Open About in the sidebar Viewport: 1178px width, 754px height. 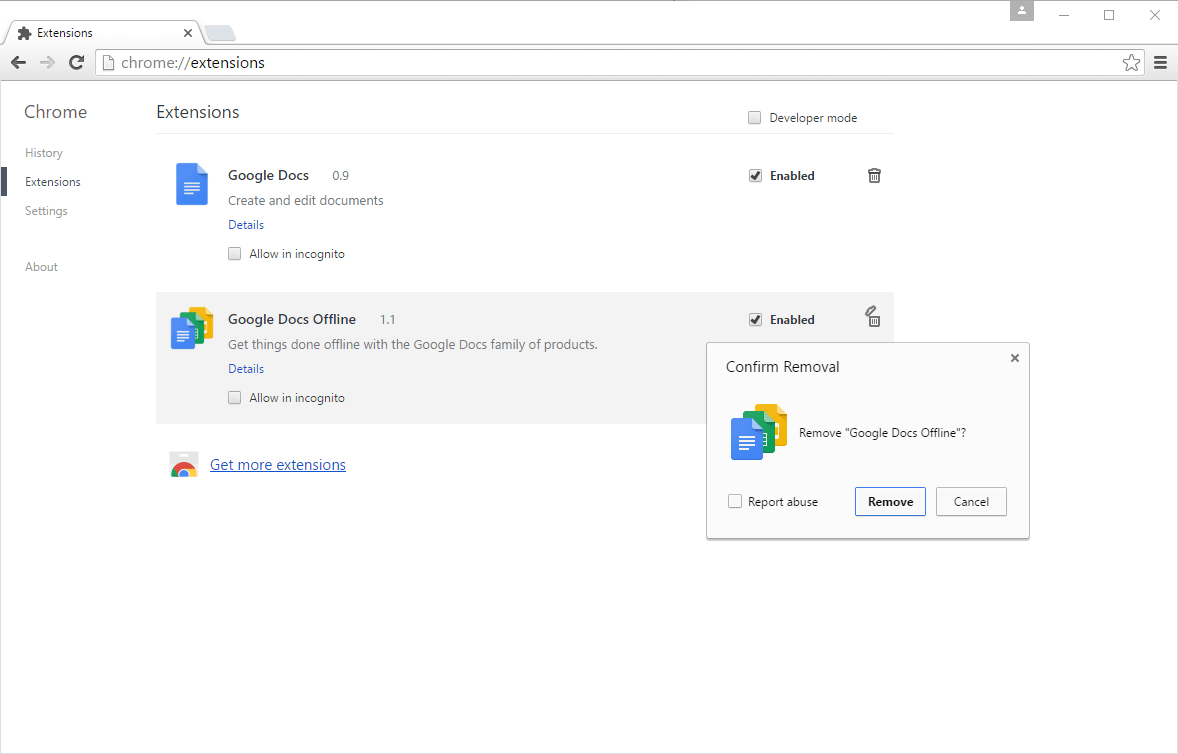[x=41, y=267]
